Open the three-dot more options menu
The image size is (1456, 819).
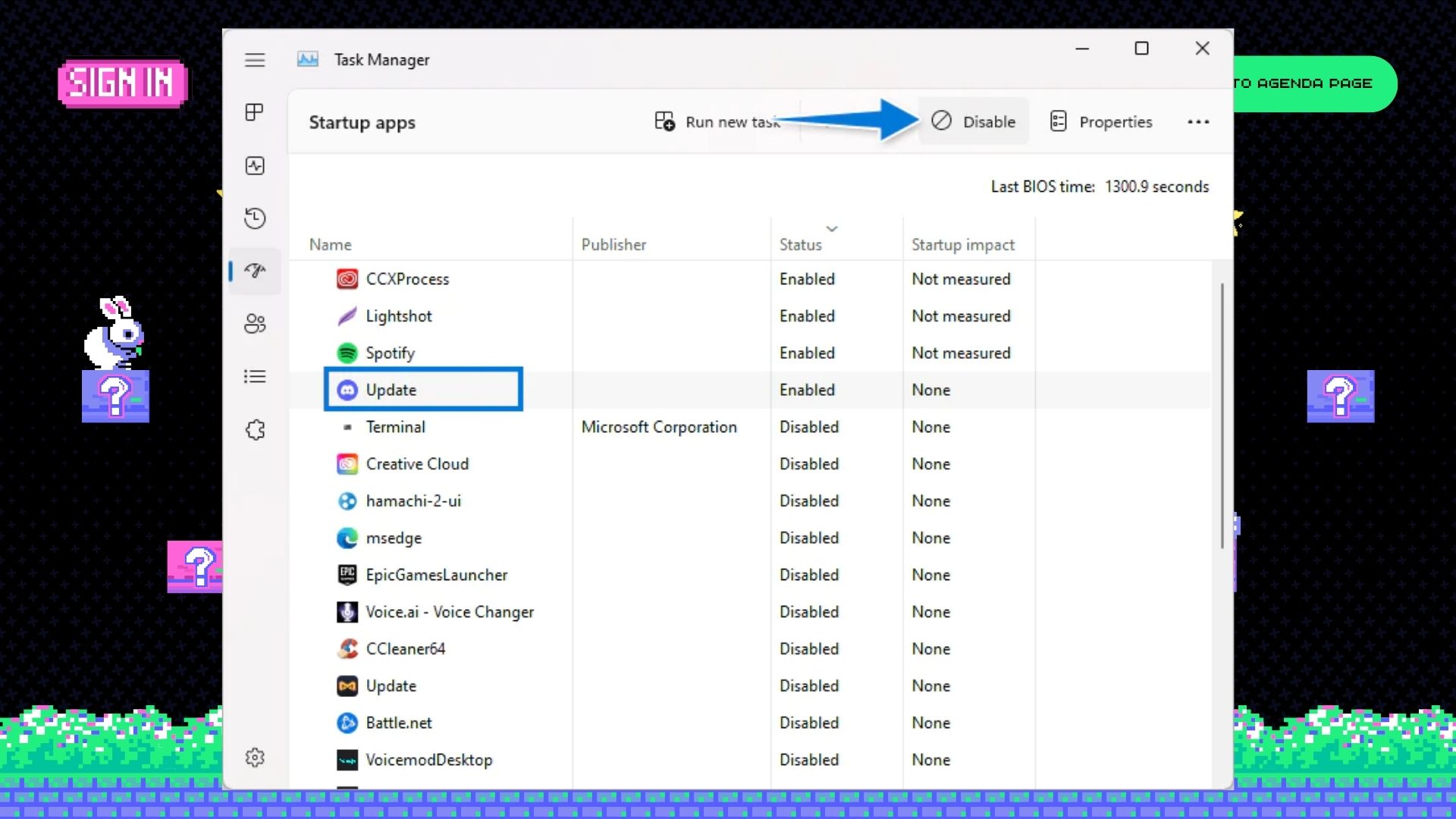point(1198,122)
